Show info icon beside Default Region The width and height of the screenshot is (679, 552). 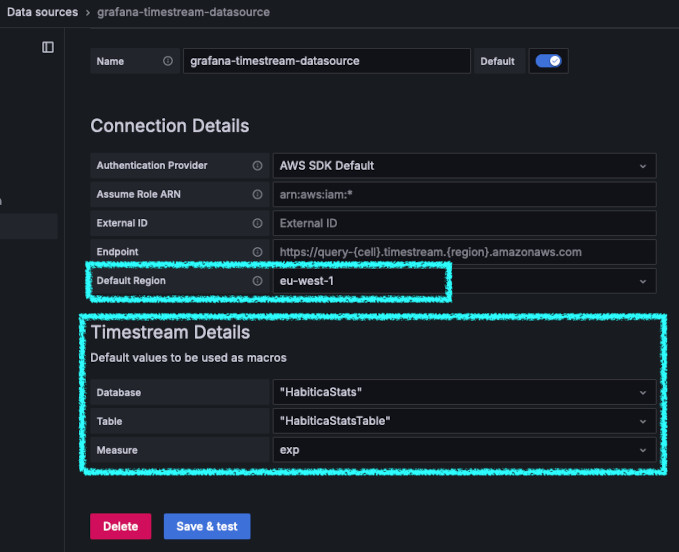(x=257, y=281)
